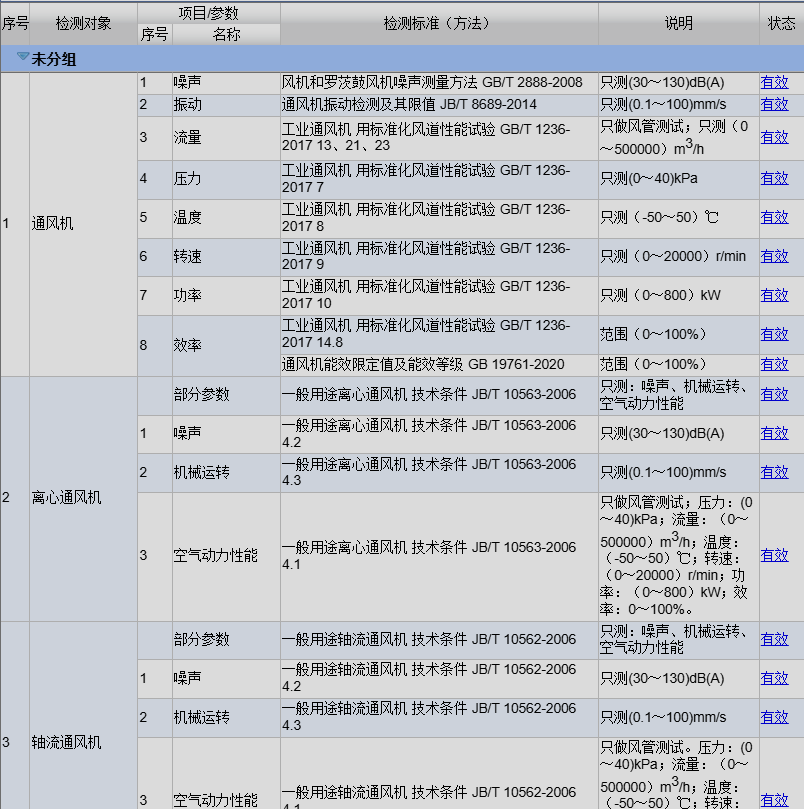Click the 说明 column header
This screenshot has height=809, width=804.
coord(678,23)
